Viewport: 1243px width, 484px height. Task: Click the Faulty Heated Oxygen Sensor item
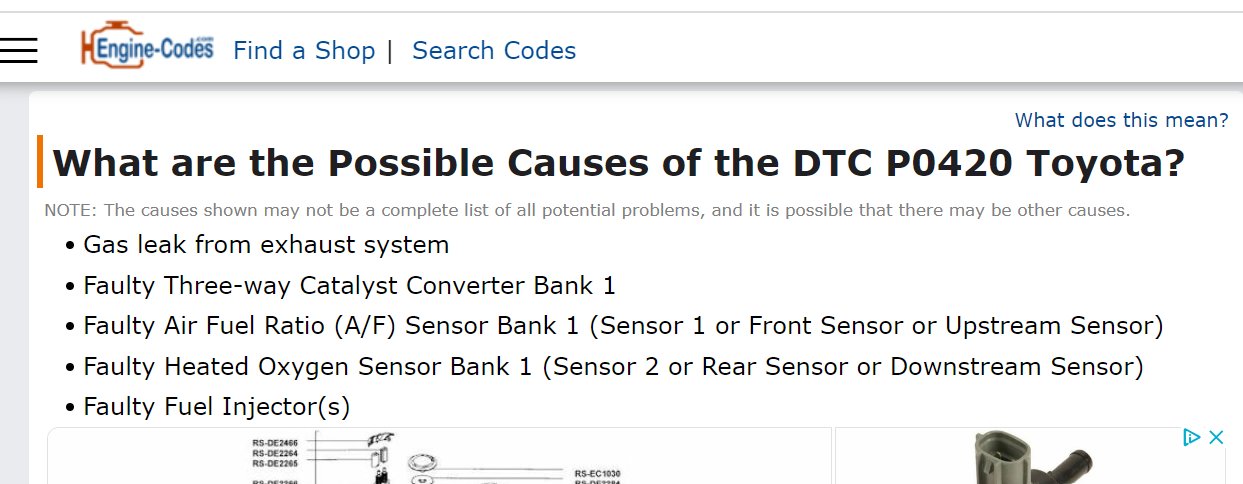coord(613,367)
